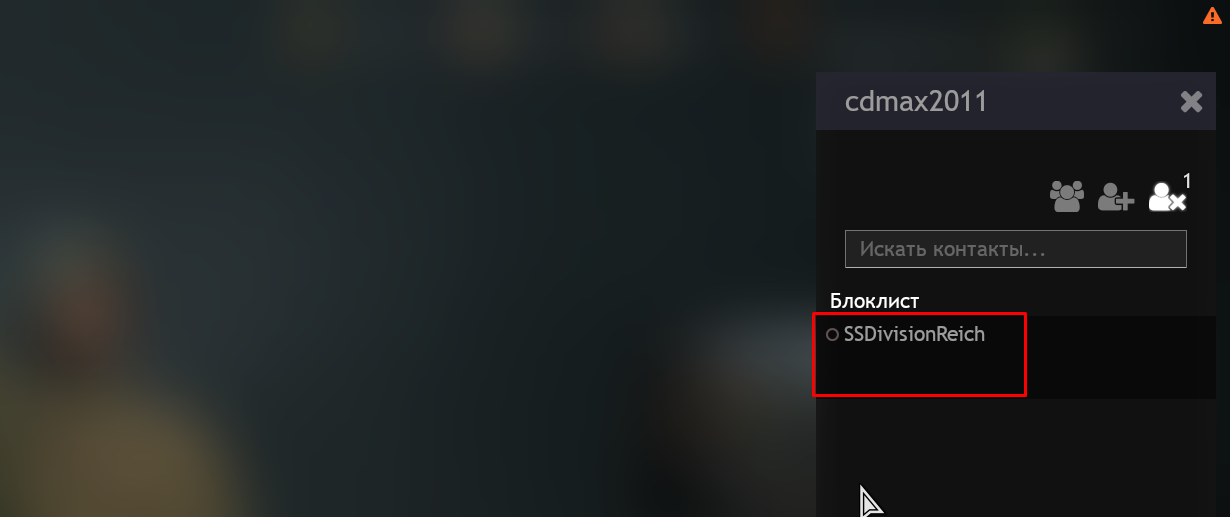
Task: Switch to the blocklist view person-with-x icon
Action: point(1167,196)
